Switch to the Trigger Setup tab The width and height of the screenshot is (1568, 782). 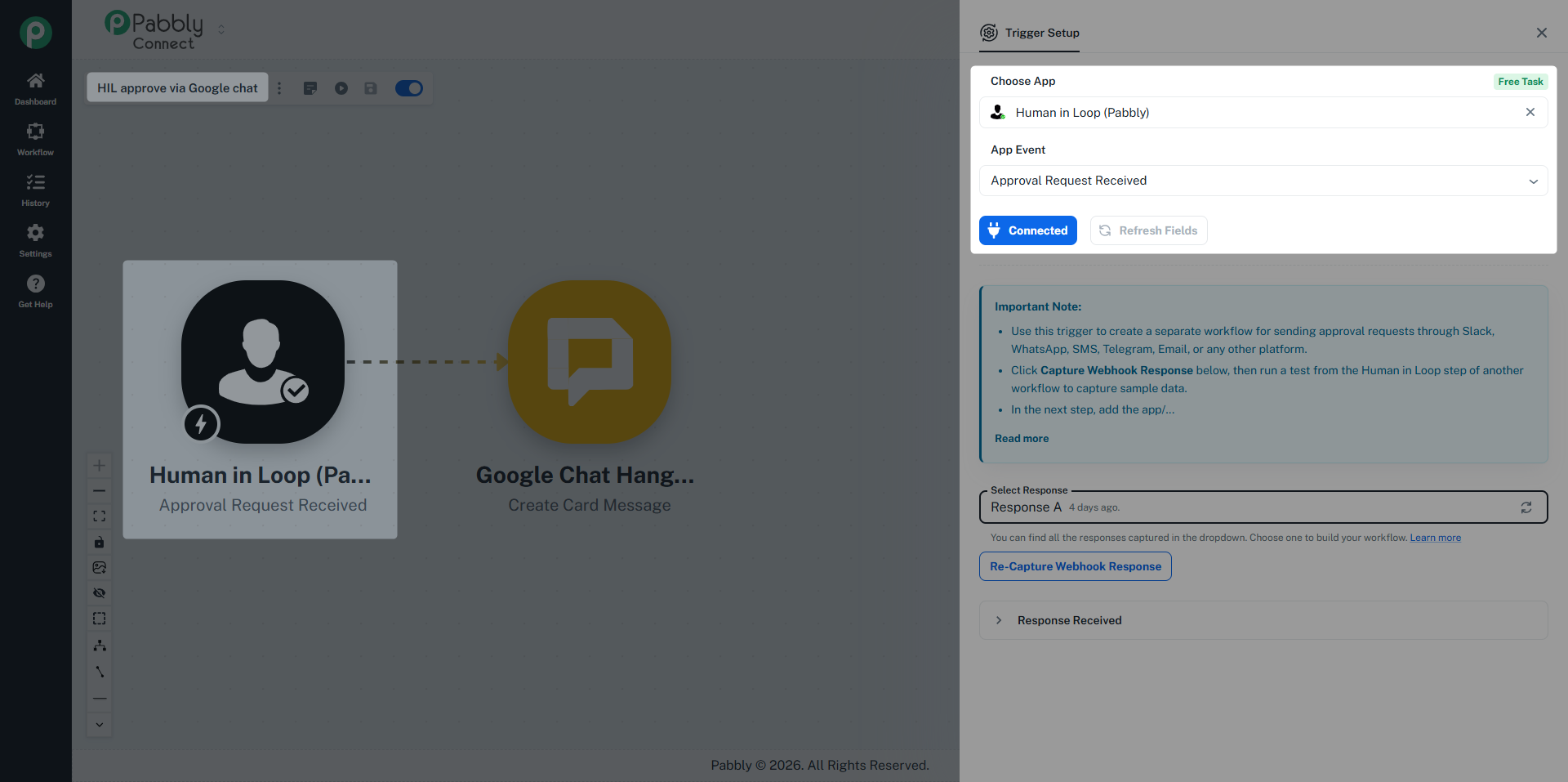[x=1029, y=33]
